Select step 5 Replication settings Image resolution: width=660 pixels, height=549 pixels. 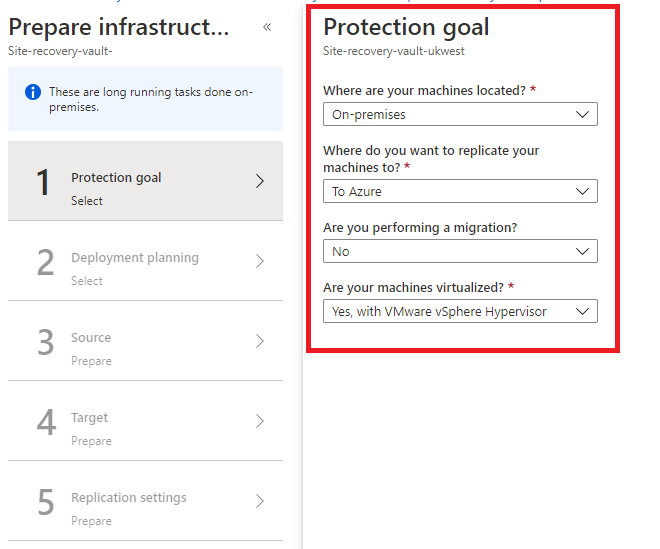coord(145,501)
